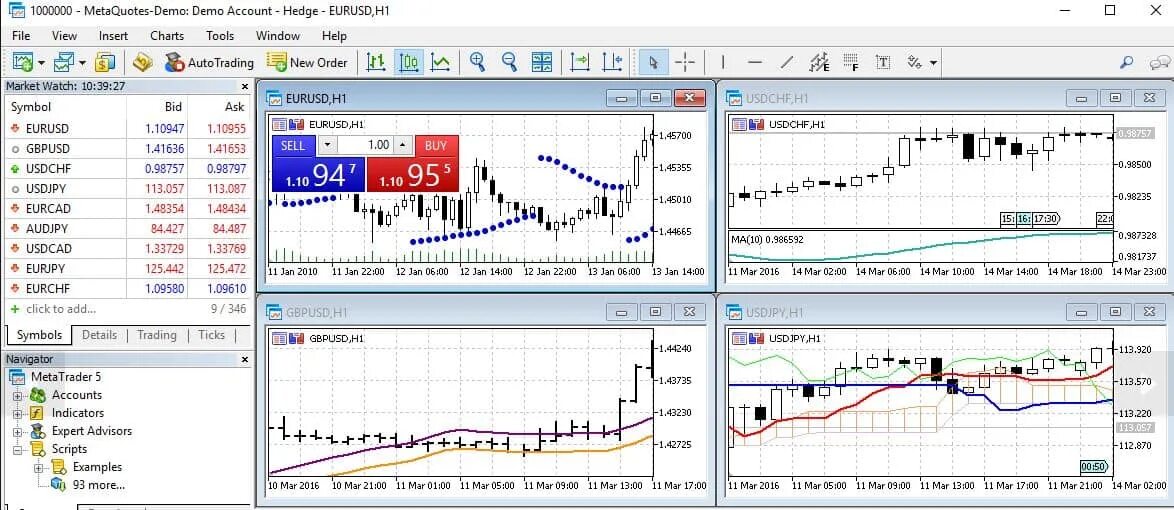Open the Tools menu
Viewport: 1174px width, 510px height.
tap(220, 35)
